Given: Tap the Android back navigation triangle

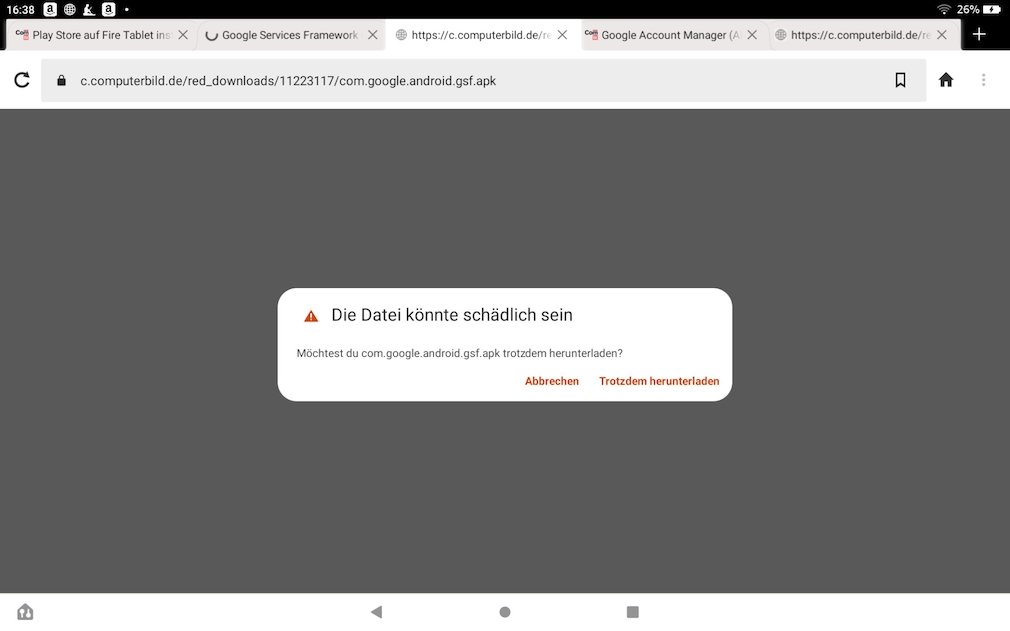Looking at the screenshot, I should click(376, 612).
